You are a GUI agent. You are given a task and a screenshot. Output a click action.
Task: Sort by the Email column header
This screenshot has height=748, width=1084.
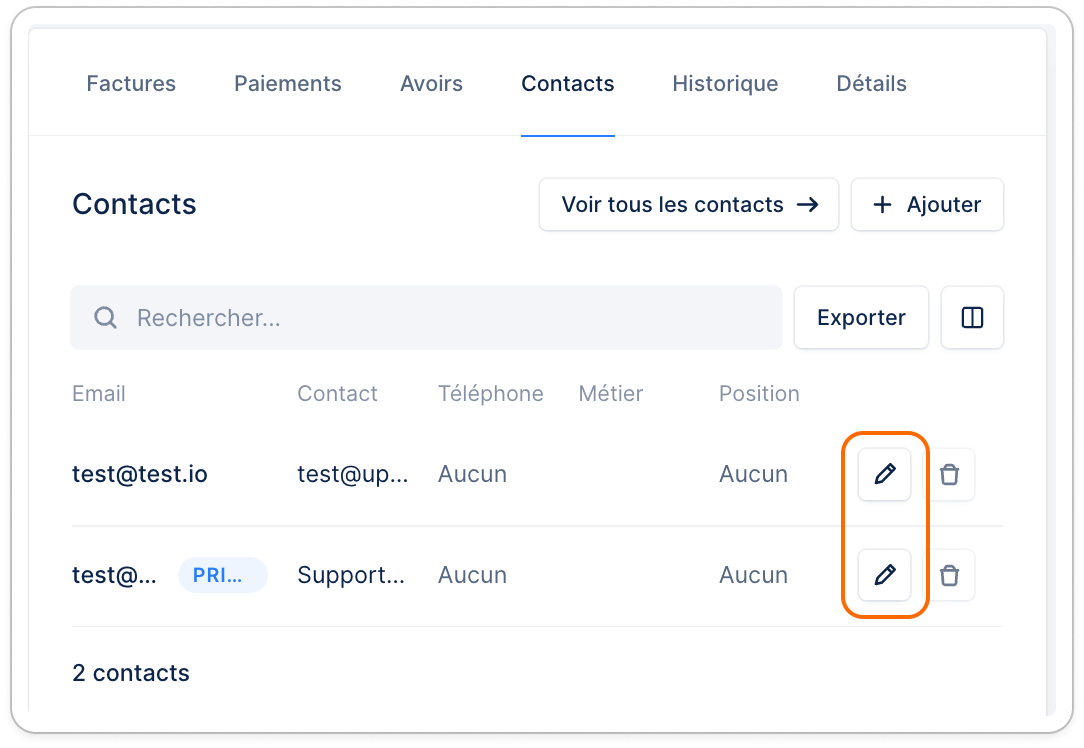pyautogui.click(x=99, y=394)
